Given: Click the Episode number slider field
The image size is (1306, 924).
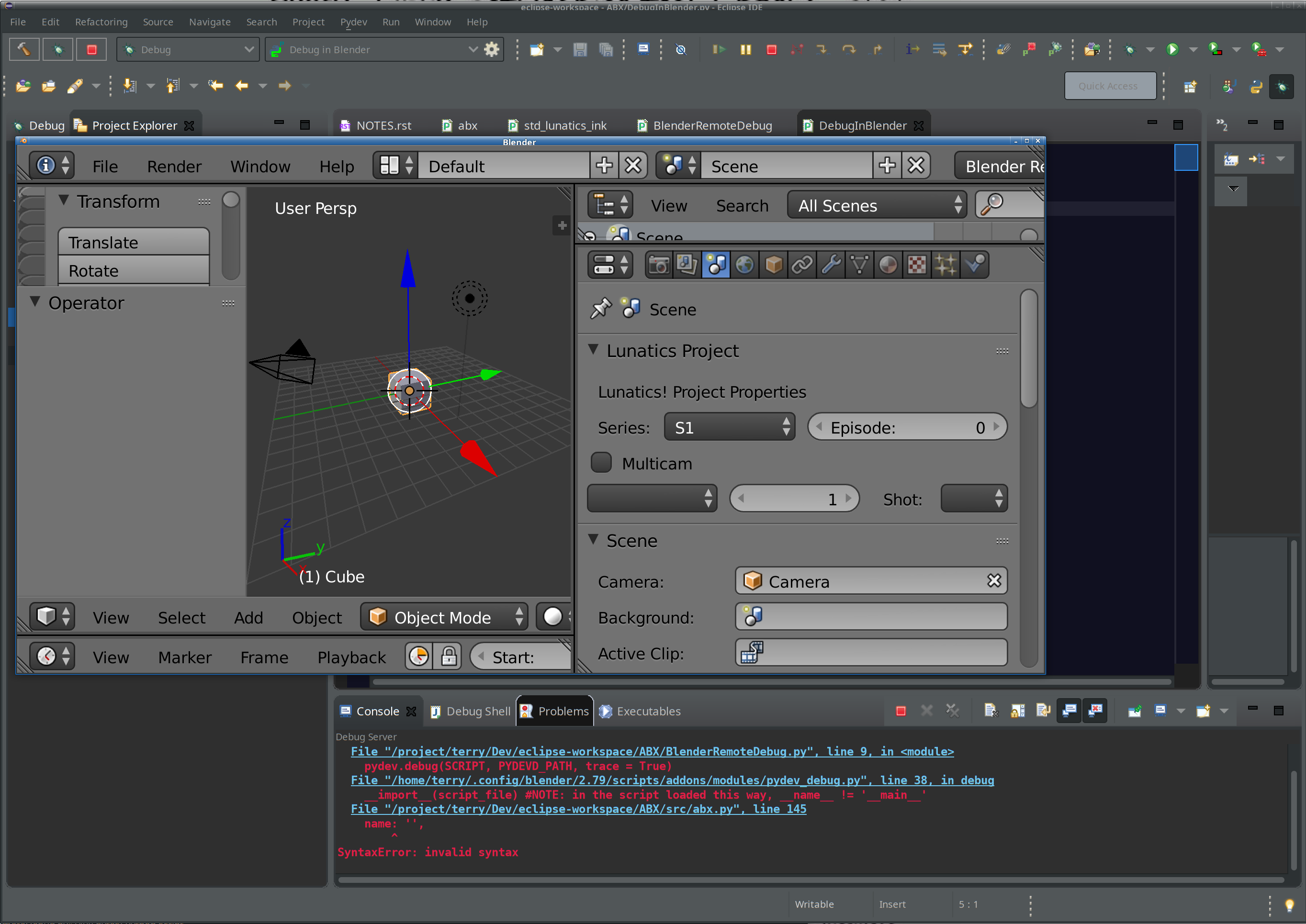Looking at the screenshot, I should (907, 427).
